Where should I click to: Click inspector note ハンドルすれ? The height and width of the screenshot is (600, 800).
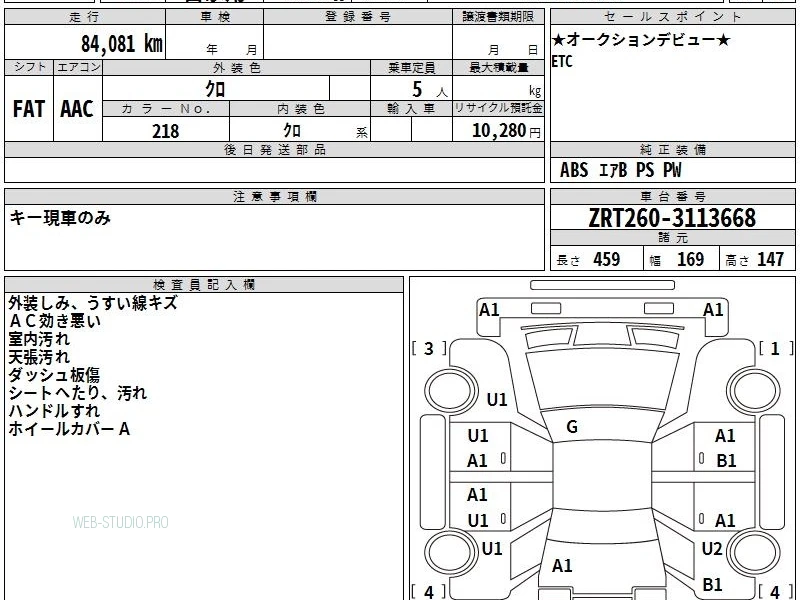(x=54, y=410)
